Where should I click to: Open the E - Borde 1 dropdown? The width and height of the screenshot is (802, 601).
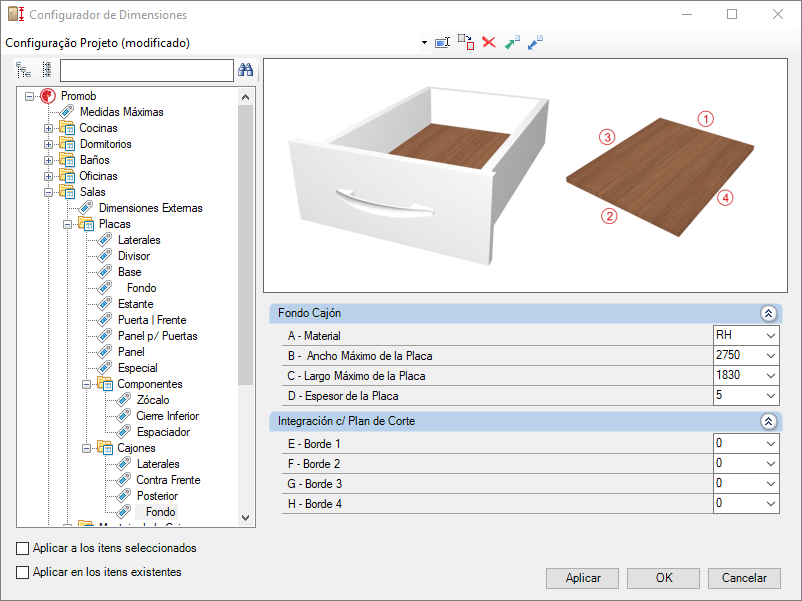pos(771,444)
